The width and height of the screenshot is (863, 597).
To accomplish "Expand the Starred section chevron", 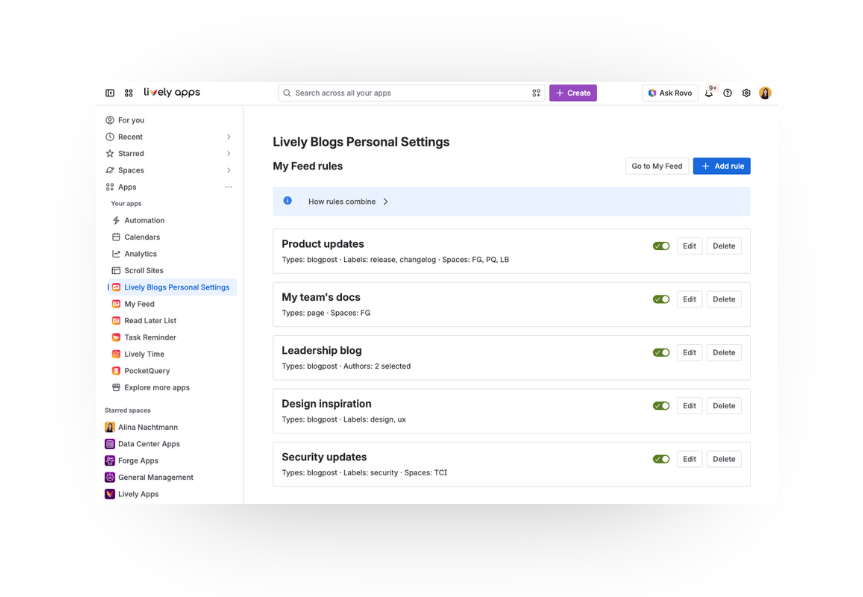I will click(x=228, y=154).
